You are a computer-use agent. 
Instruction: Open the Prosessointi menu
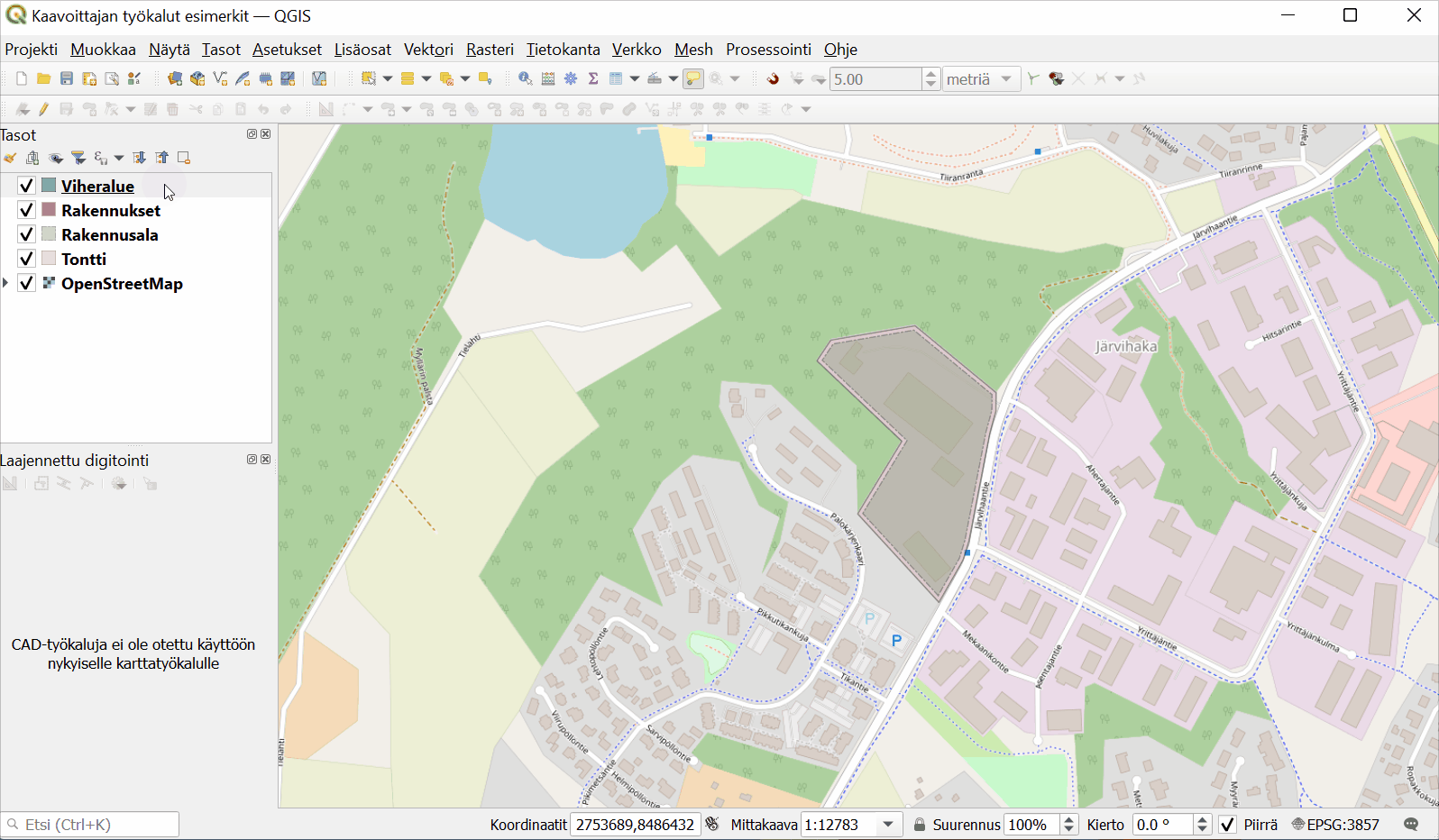click(x=768, y=50)
